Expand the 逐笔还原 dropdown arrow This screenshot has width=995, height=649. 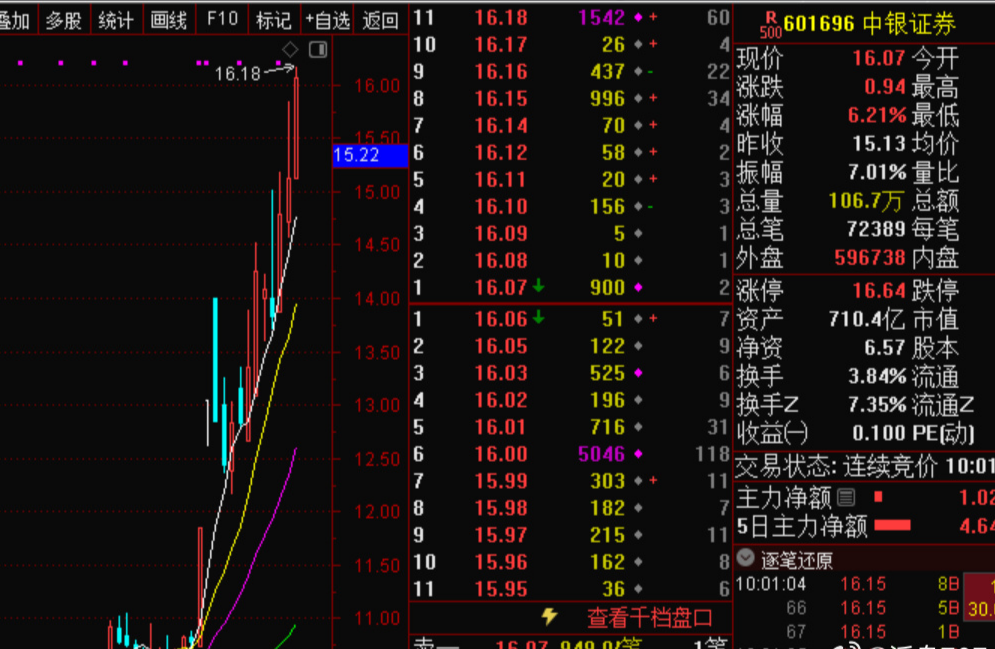746,558
